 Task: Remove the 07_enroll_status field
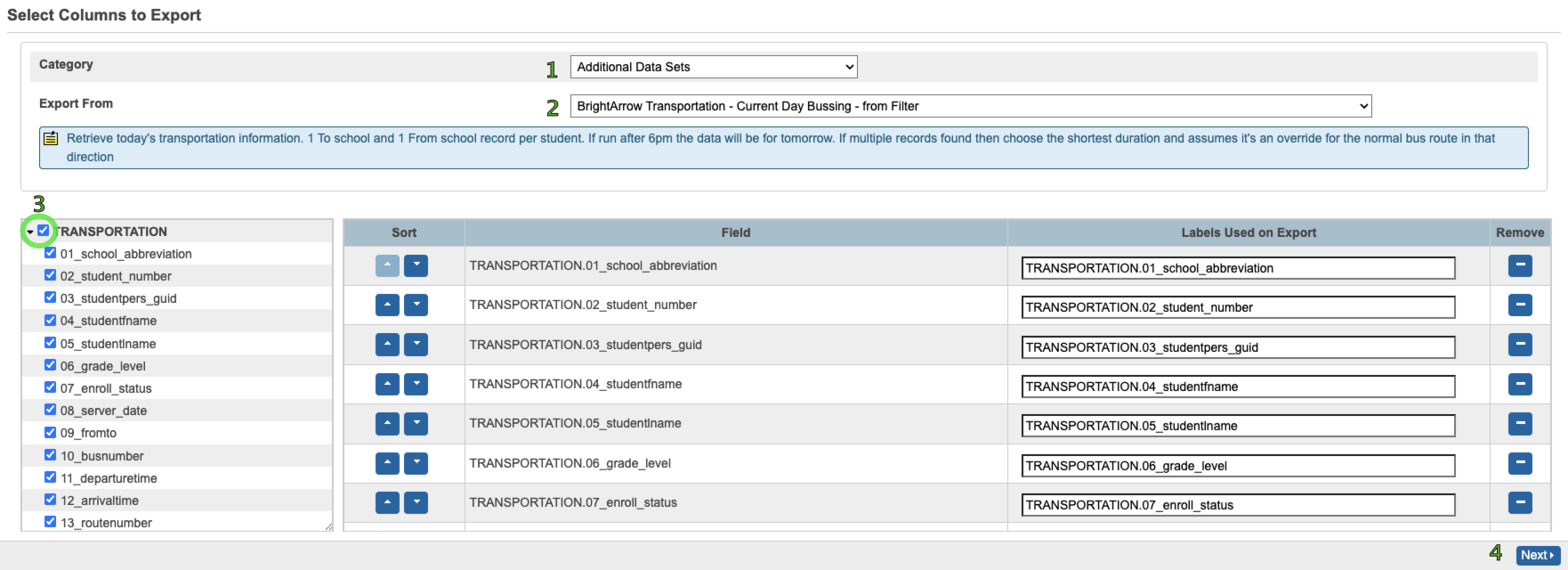(x=1520, y=502)
